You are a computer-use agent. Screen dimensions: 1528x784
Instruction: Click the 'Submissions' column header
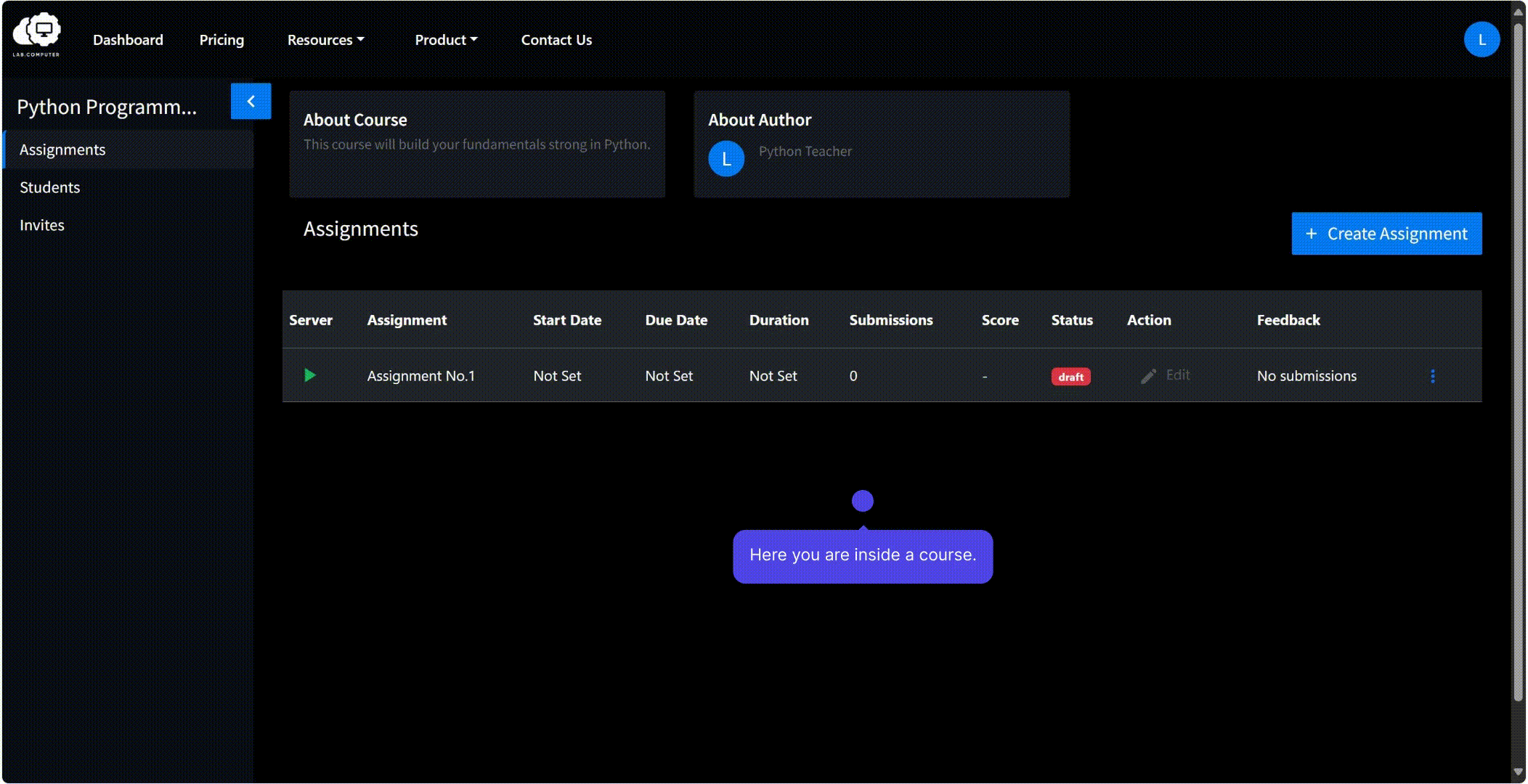click(891, 320)
